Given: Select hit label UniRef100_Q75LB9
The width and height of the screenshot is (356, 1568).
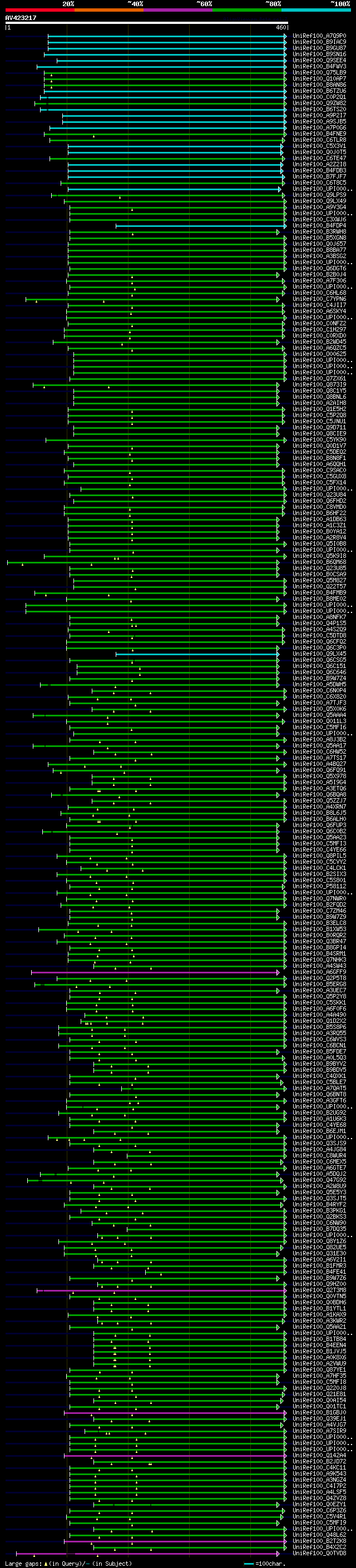Looking at the screenshot, I should click(x=319, y=72).
